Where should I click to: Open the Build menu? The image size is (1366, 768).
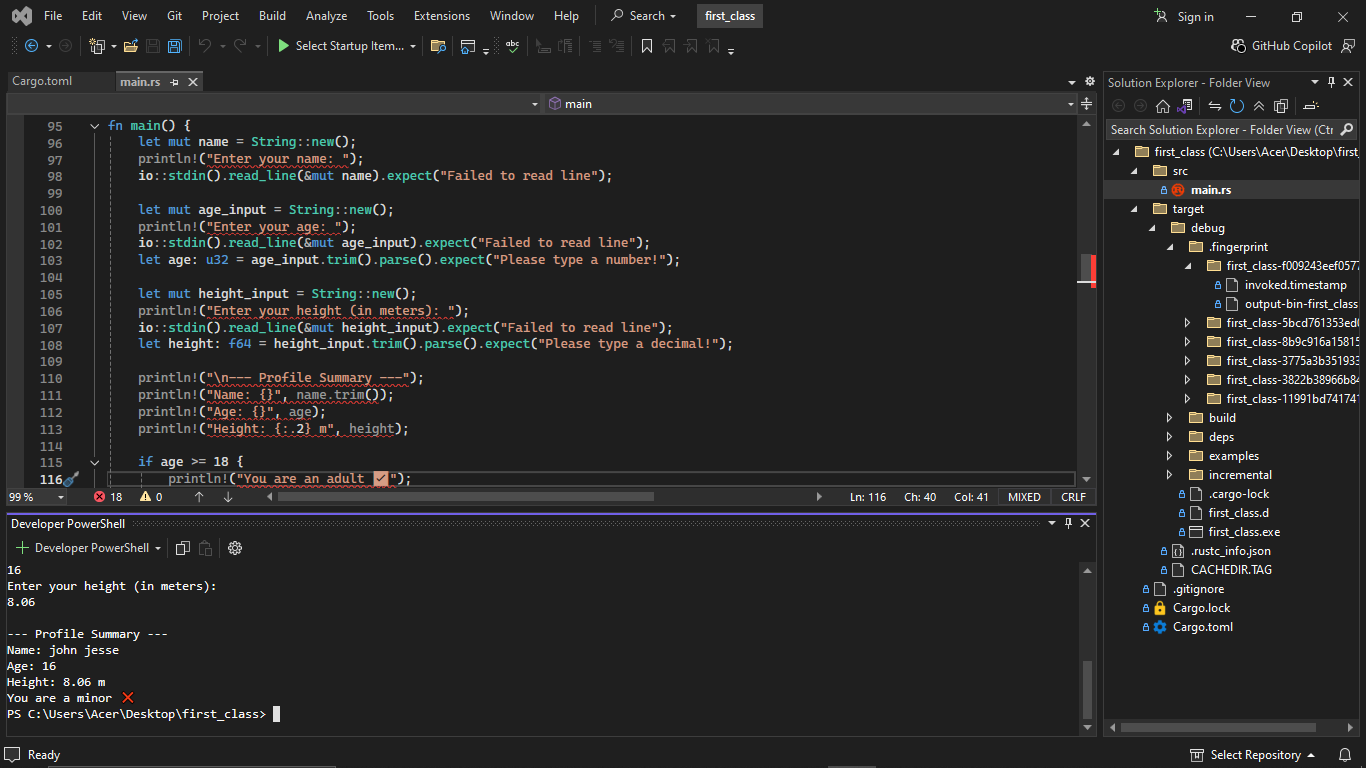click(x=272, y=16)
